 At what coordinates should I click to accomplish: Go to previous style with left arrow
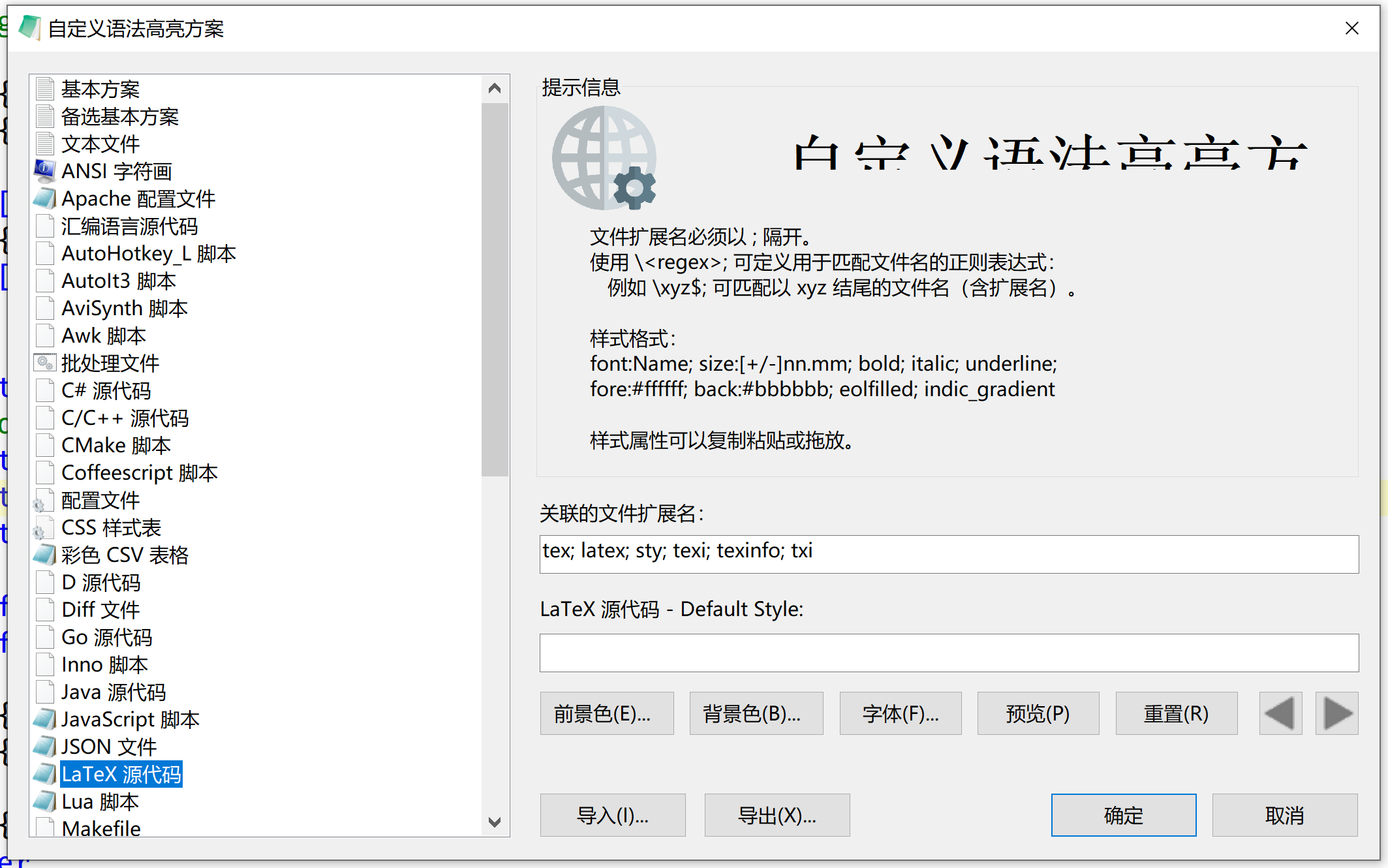pos(1280,713)
